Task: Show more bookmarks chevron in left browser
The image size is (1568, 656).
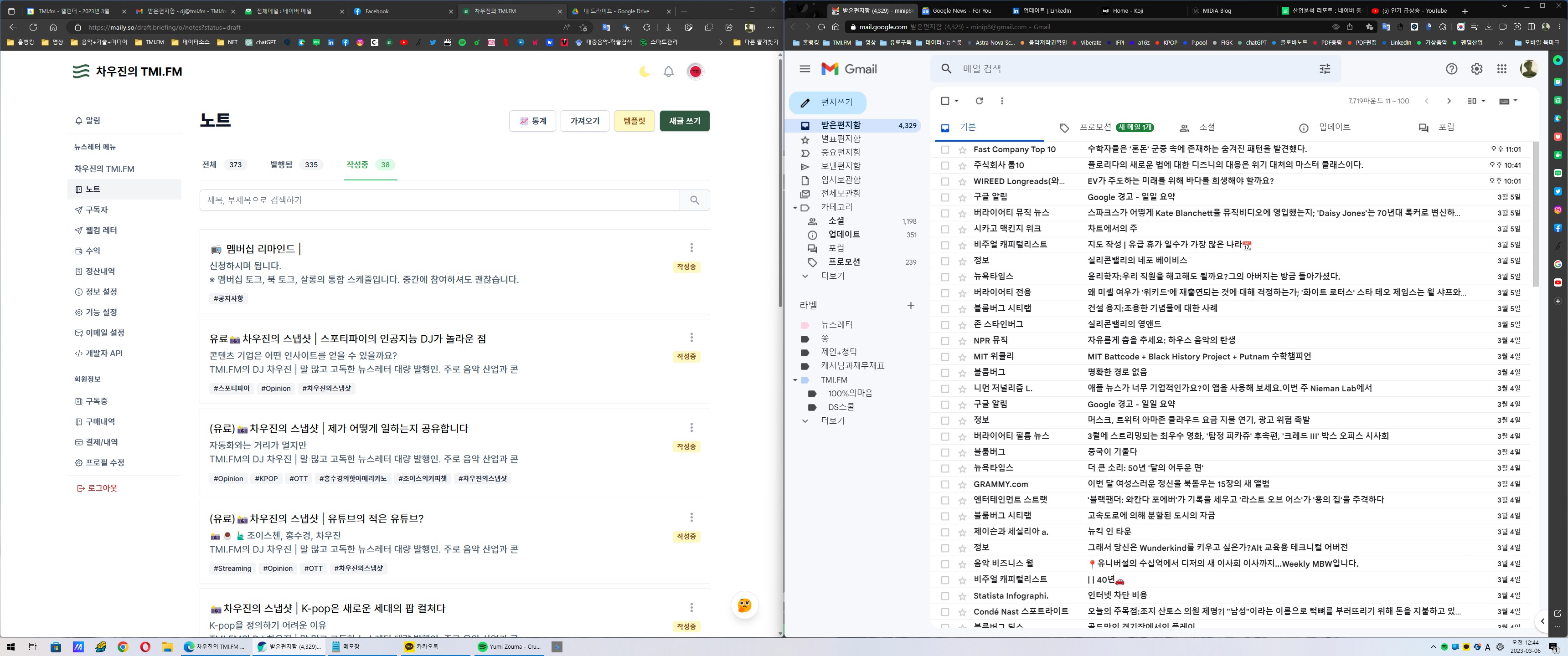Action: [721, 43]
